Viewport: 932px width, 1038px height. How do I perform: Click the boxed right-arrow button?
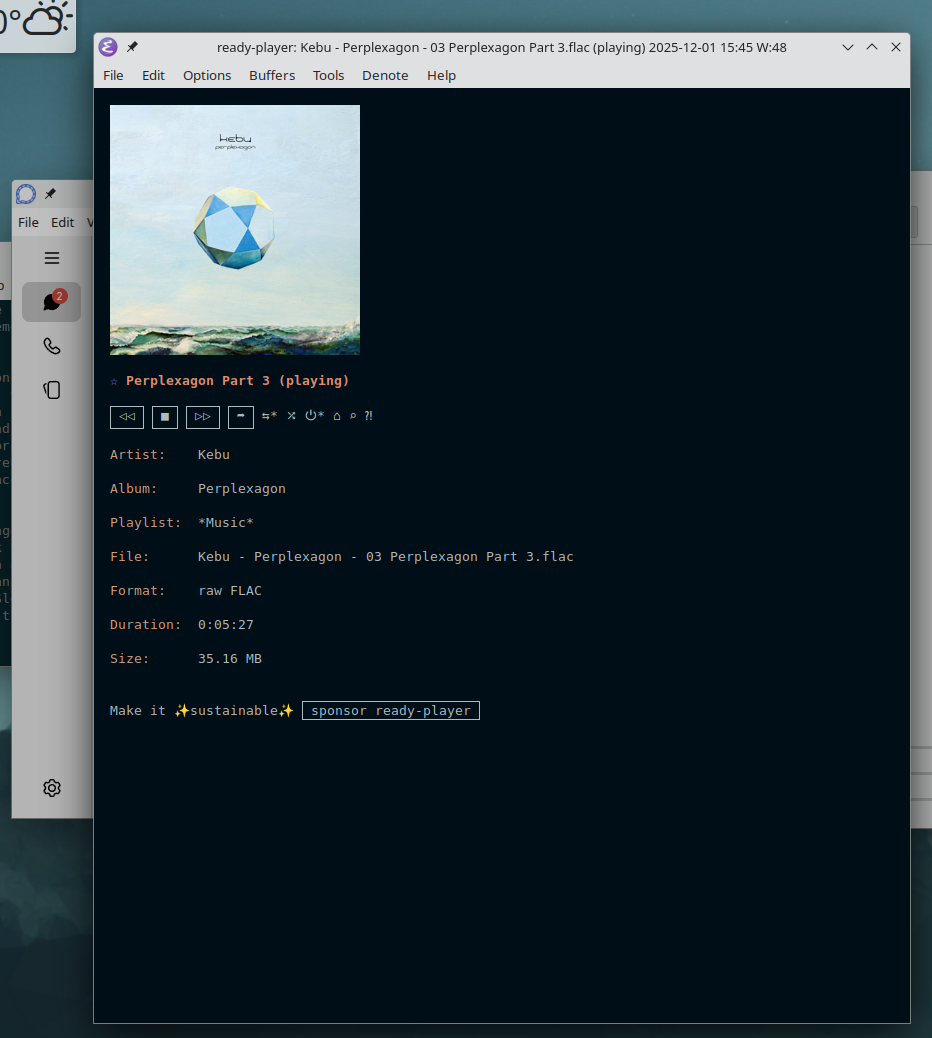coord(241,416)
